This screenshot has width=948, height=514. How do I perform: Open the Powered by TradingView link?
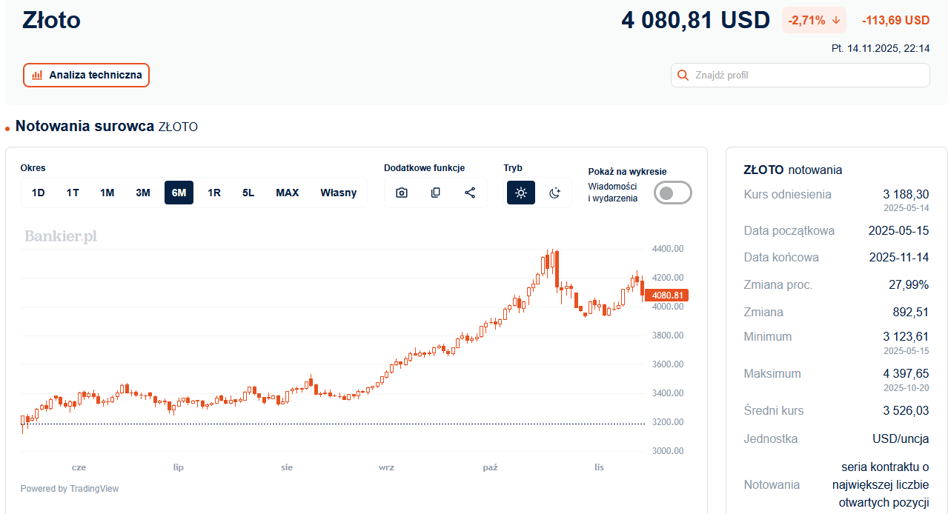click(69, 489)
